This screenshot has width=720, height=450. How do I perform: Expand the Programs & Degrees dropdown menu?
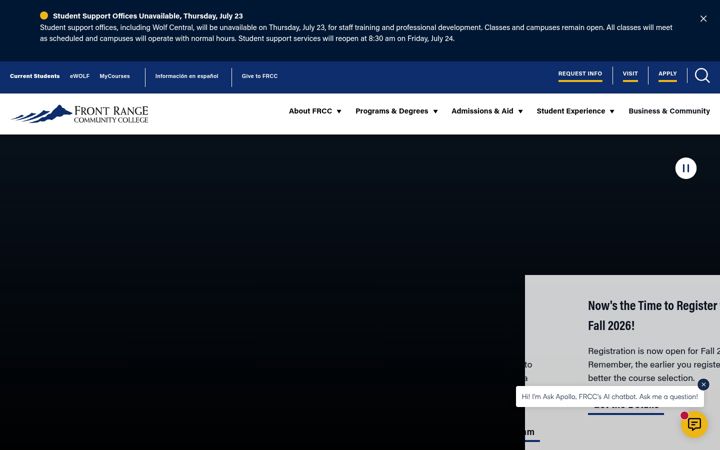397,111
